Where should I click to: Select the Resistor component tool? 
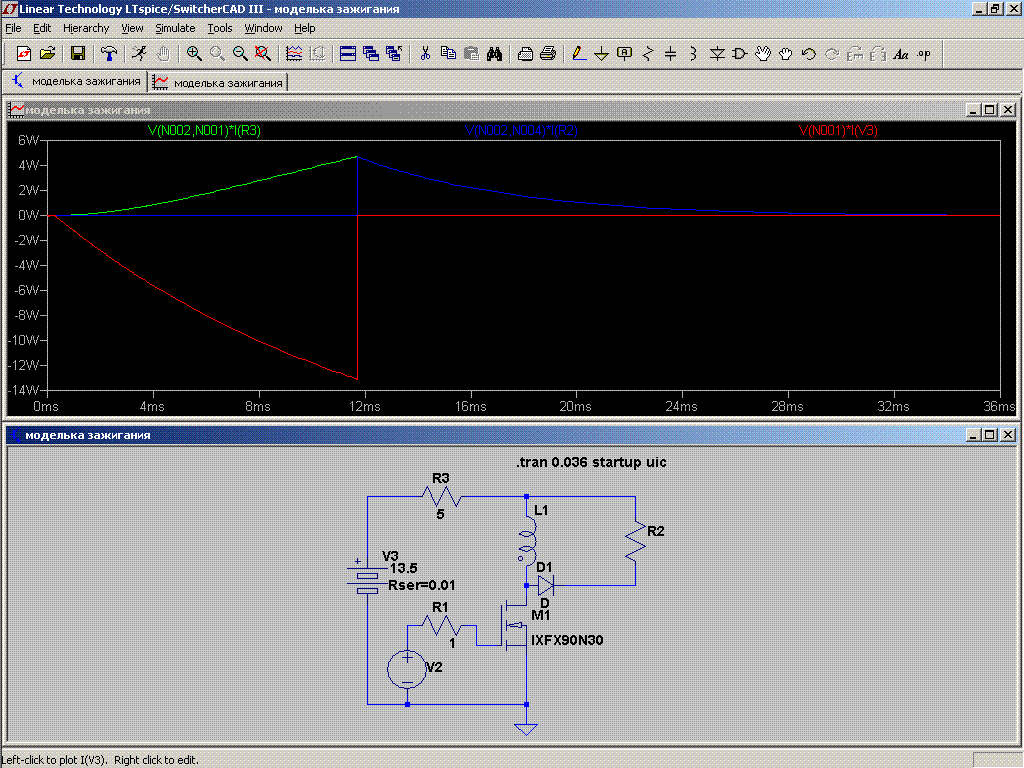coord(648,54)
